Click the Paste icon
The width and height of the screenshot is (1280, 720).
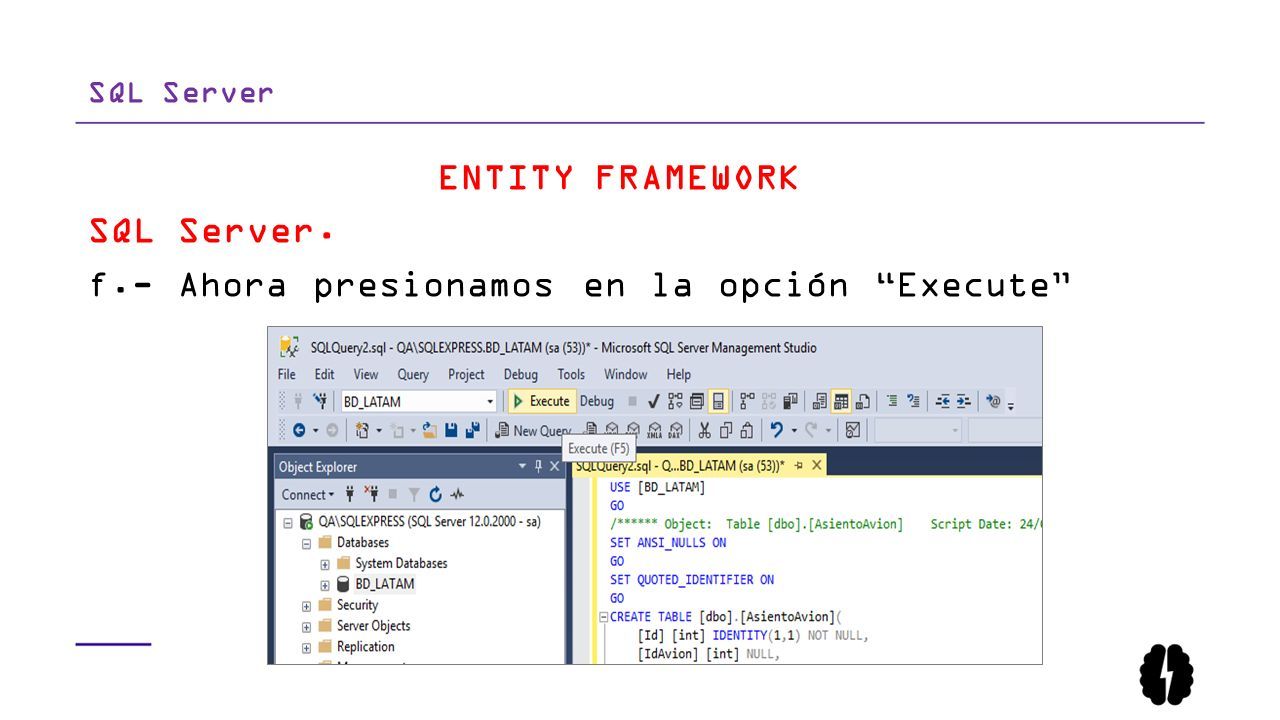click(x=746, y=430)
